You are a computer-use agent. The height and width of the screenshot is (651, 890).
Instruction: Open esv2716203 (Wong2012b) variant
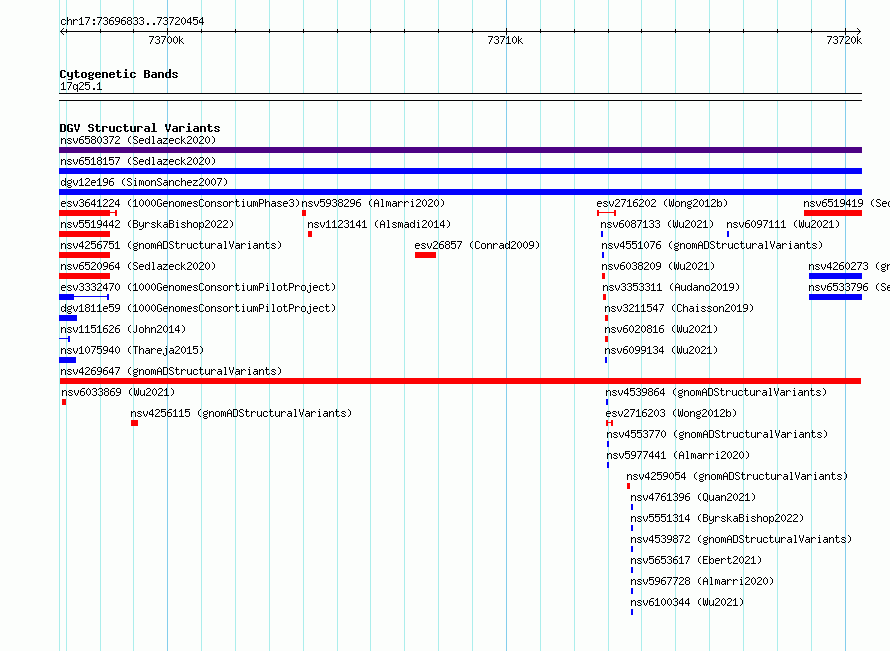(671, 413)
